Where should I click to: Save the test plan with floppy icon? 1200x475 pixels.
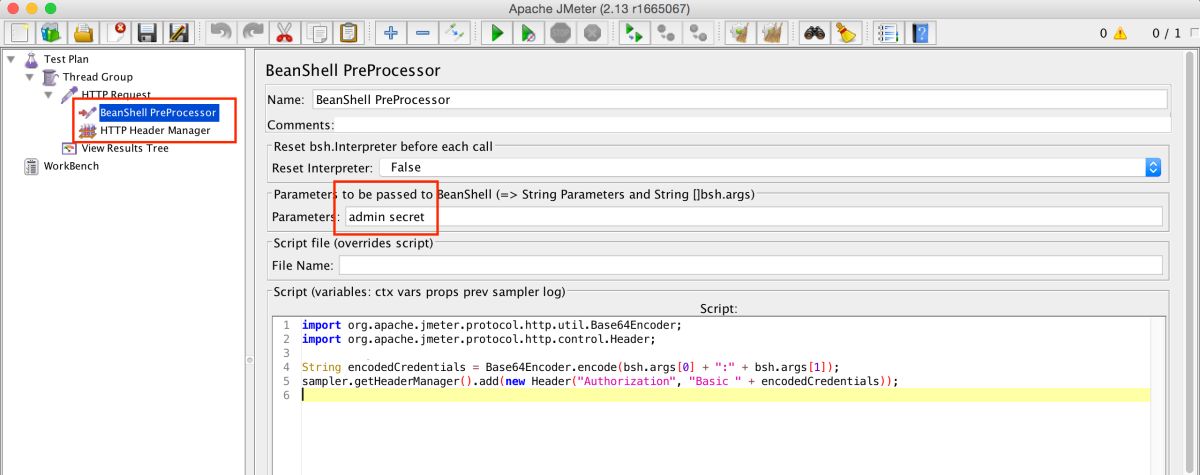pyautogui.click(x=148, y=33)
